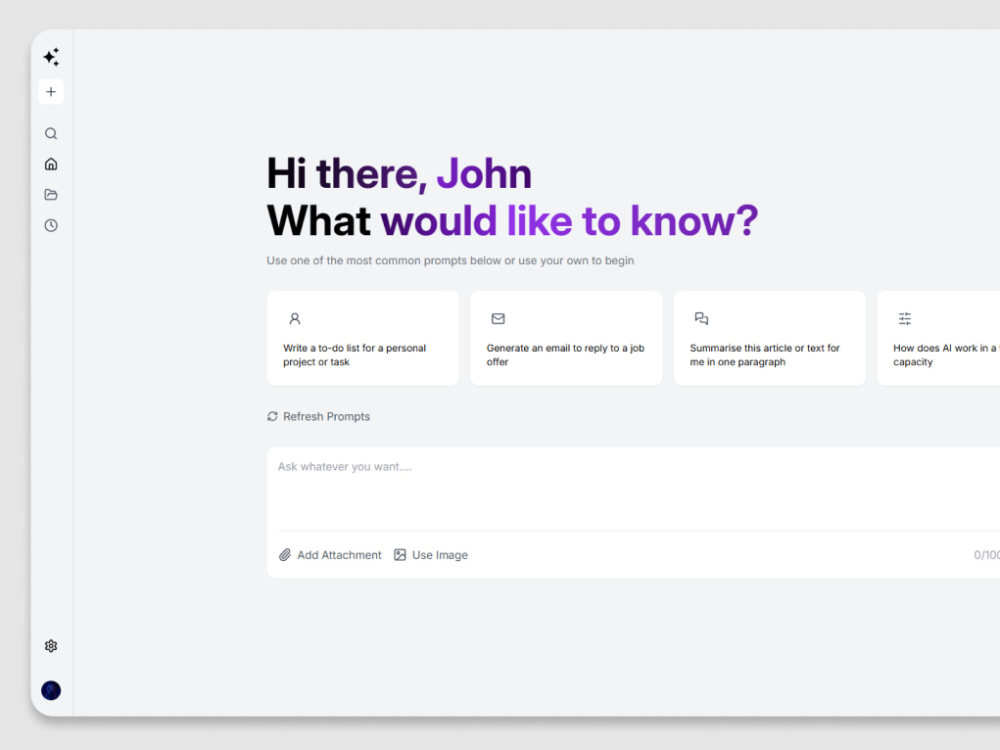Open history via the clock icon
The height and width of the screenshot is (750, 1000).
[x=51, y=225]
